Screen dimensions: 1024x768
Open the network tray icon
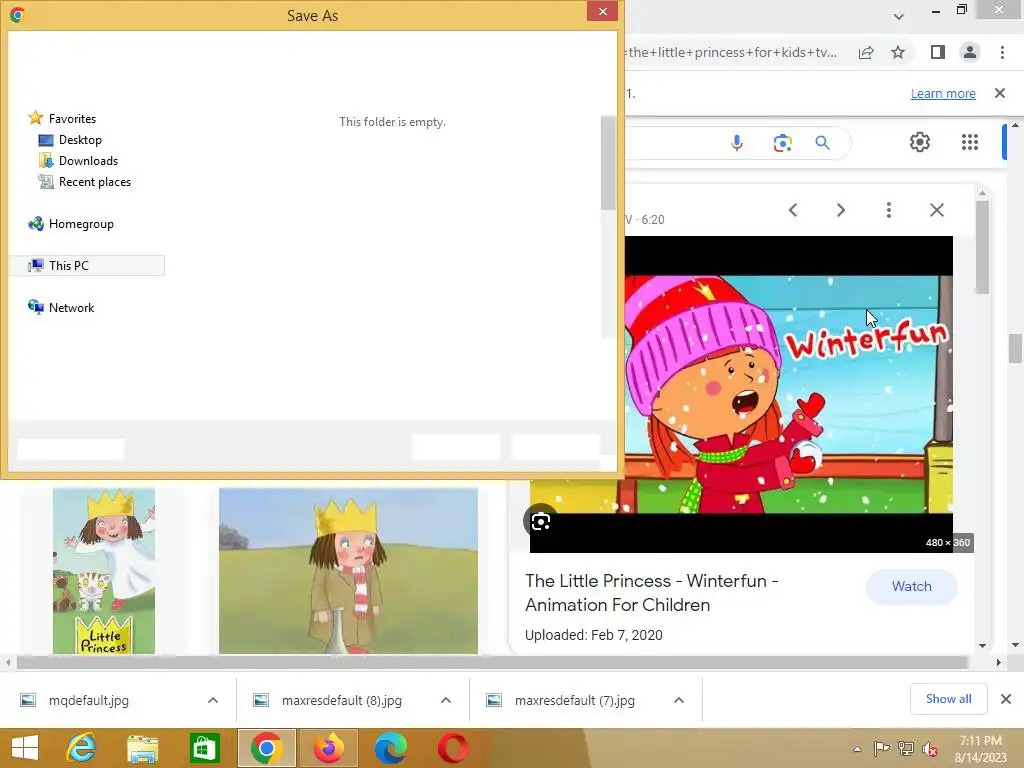pyautogui.click(x=906, y=748)
